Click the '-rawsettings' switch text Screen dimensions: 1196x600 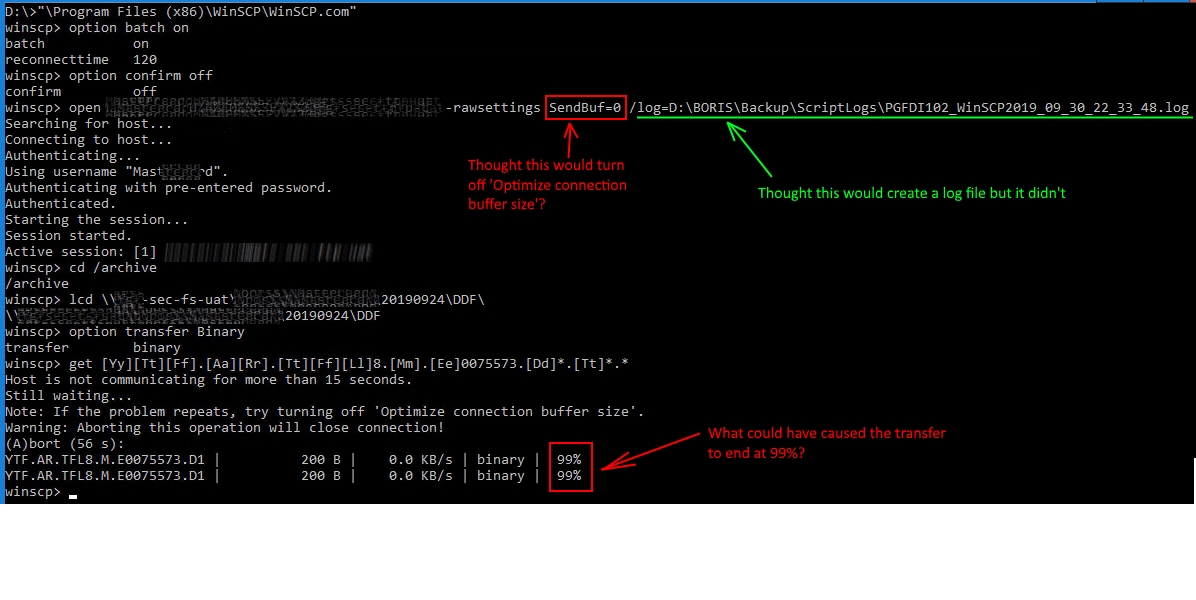pyautogui.click(x=493, y=107)
